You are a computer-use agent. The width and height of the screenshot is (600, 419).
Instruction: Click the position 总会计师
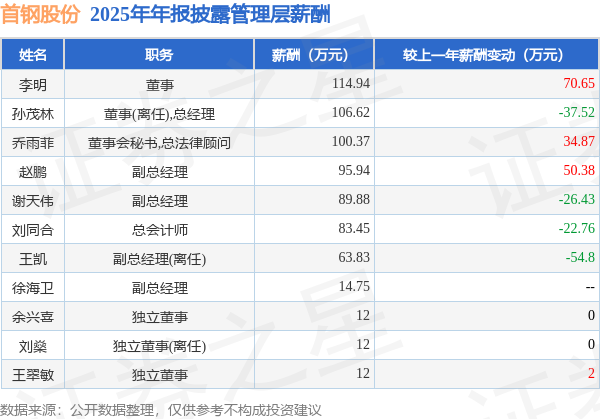coord(160,230)
